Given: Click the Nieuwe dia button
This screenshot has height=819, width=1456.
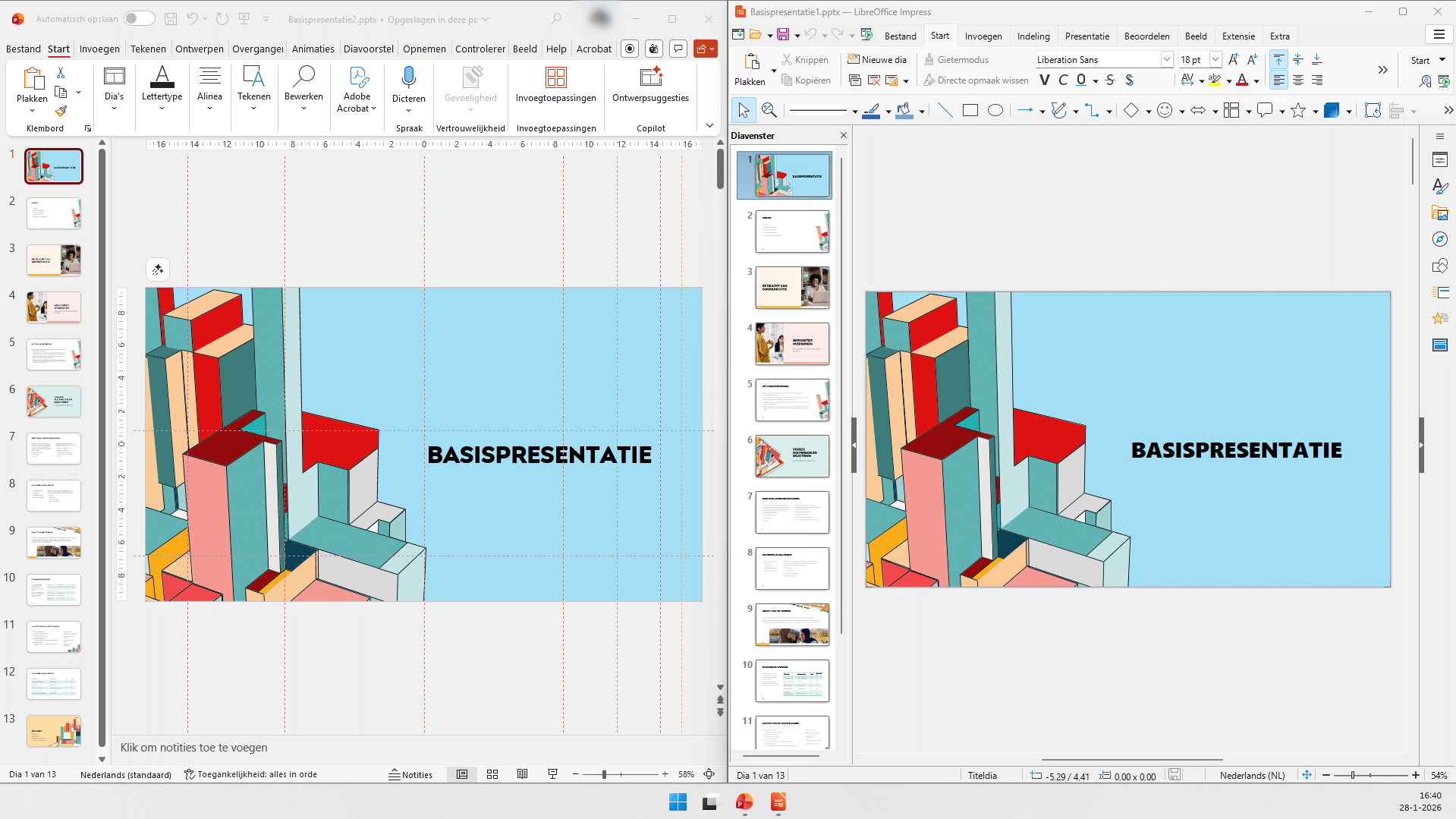Looking at the screenshot, I should [877, 60].
